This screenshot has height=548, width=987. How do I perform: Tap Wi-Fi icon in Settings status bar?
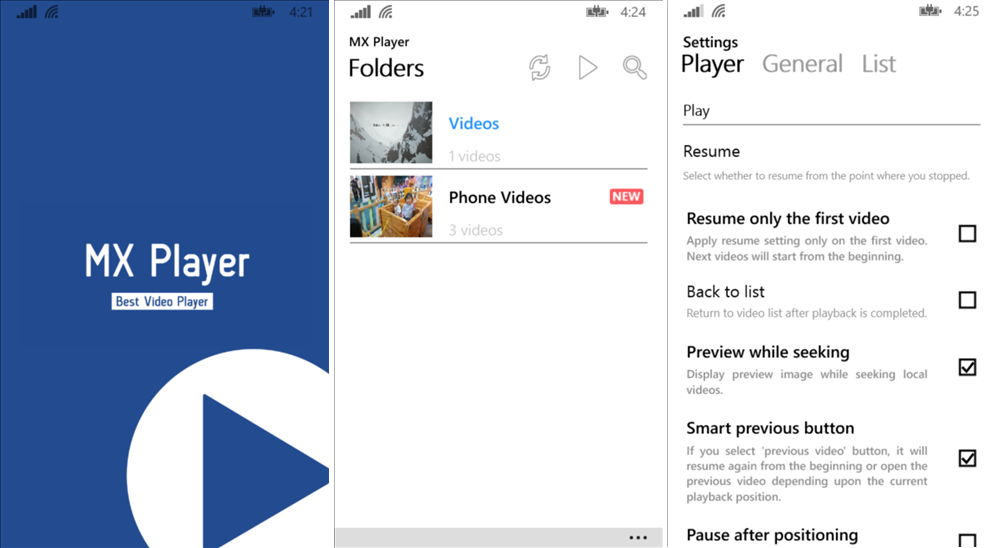718,11
